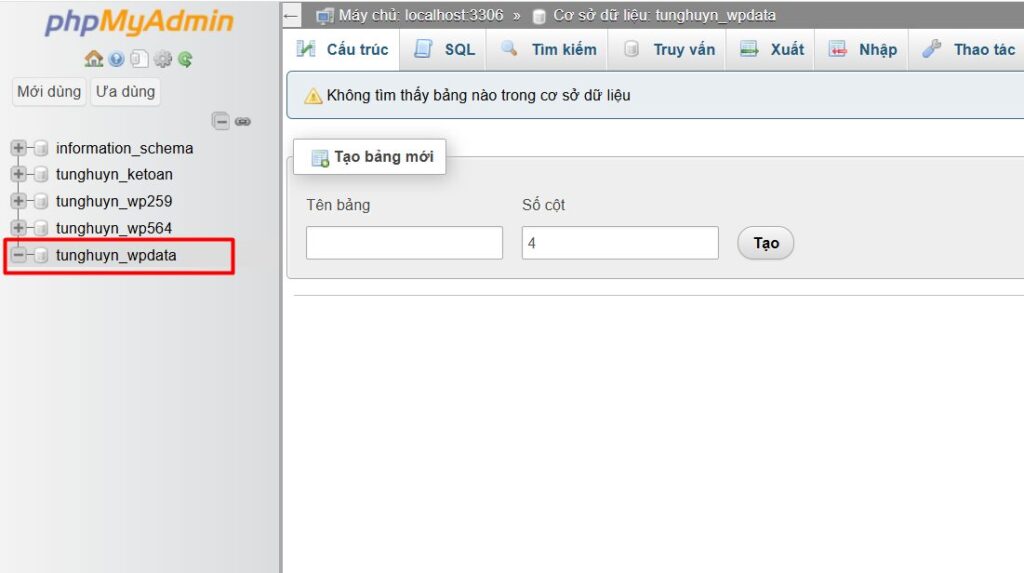Screen dimensions: 1024x573
Task: Expand tunghuyn_wp259 database tree
Action: point(18,201)
